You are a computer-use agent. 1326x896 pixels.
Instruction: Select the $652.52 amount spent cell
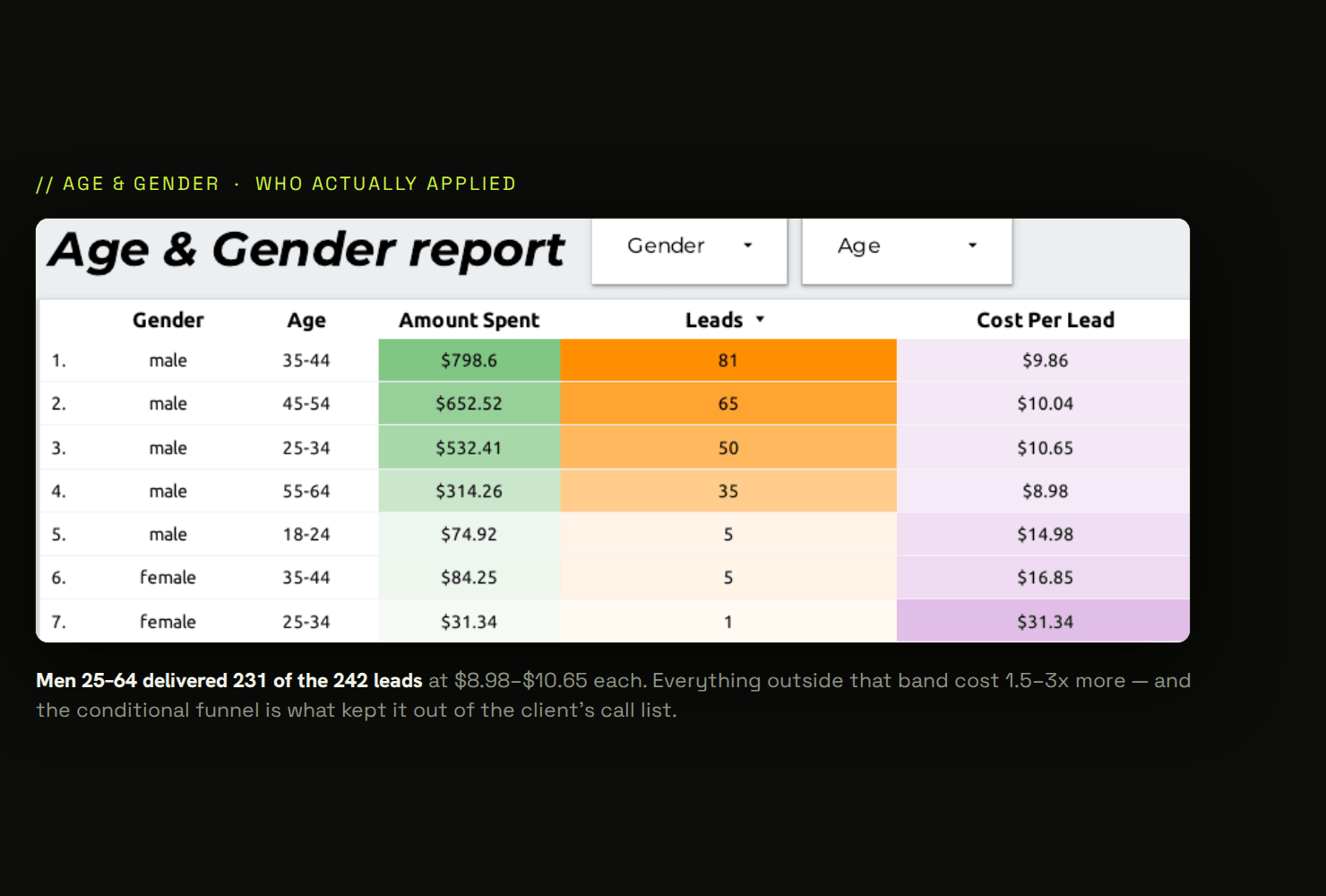[469, 403]
